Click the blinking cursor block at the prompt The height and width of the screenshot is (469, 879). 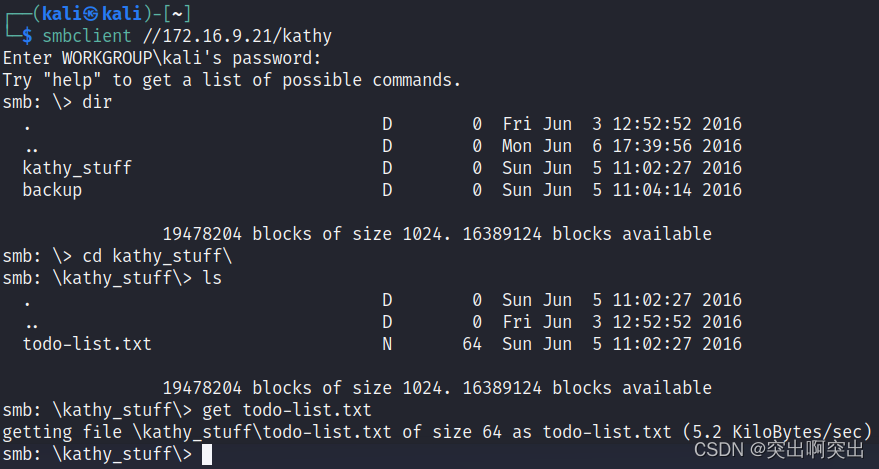pos(207,454)
